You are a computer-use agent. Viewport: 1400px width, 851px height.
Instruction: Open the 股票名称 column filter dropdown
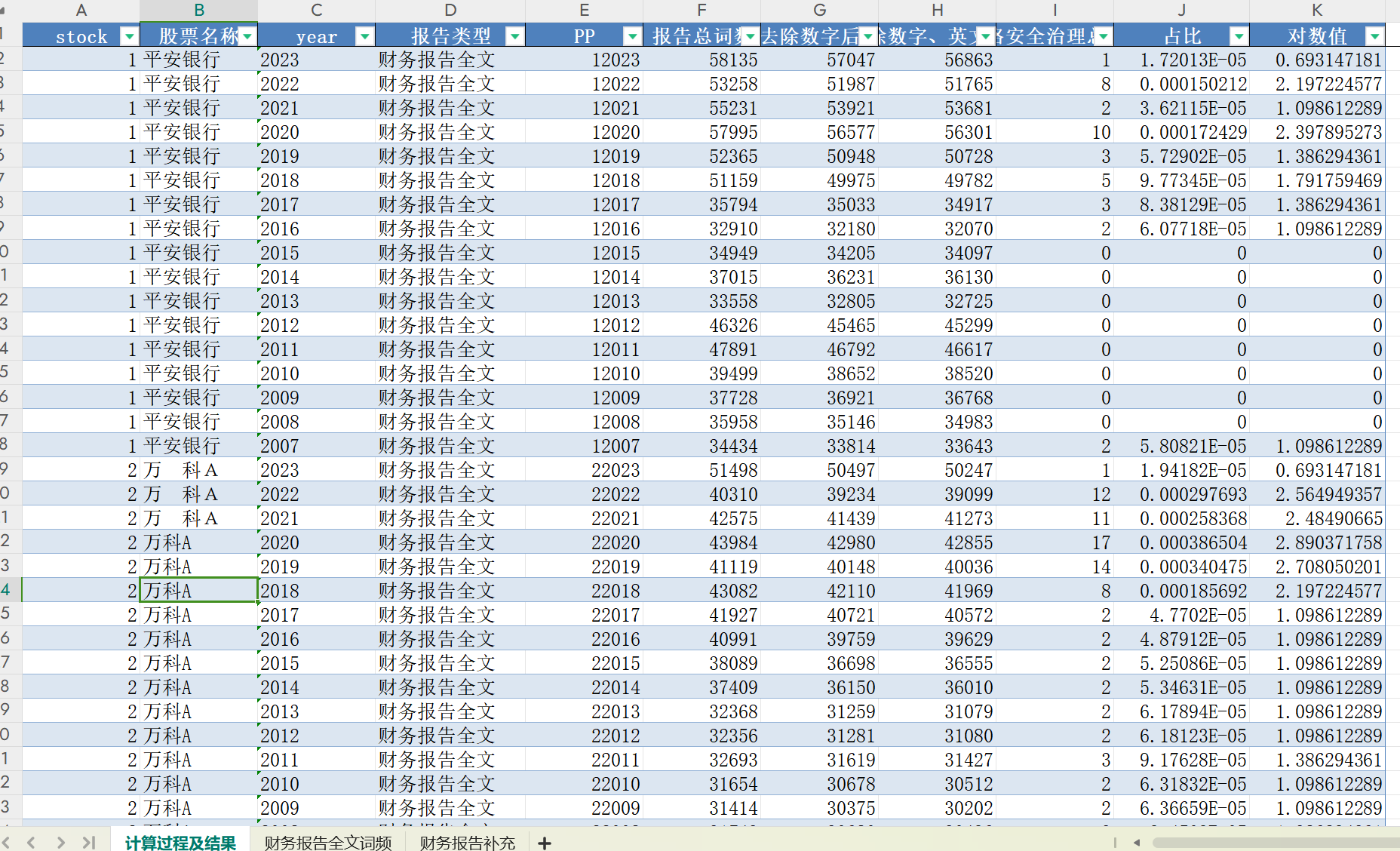(x=247, y=36)
